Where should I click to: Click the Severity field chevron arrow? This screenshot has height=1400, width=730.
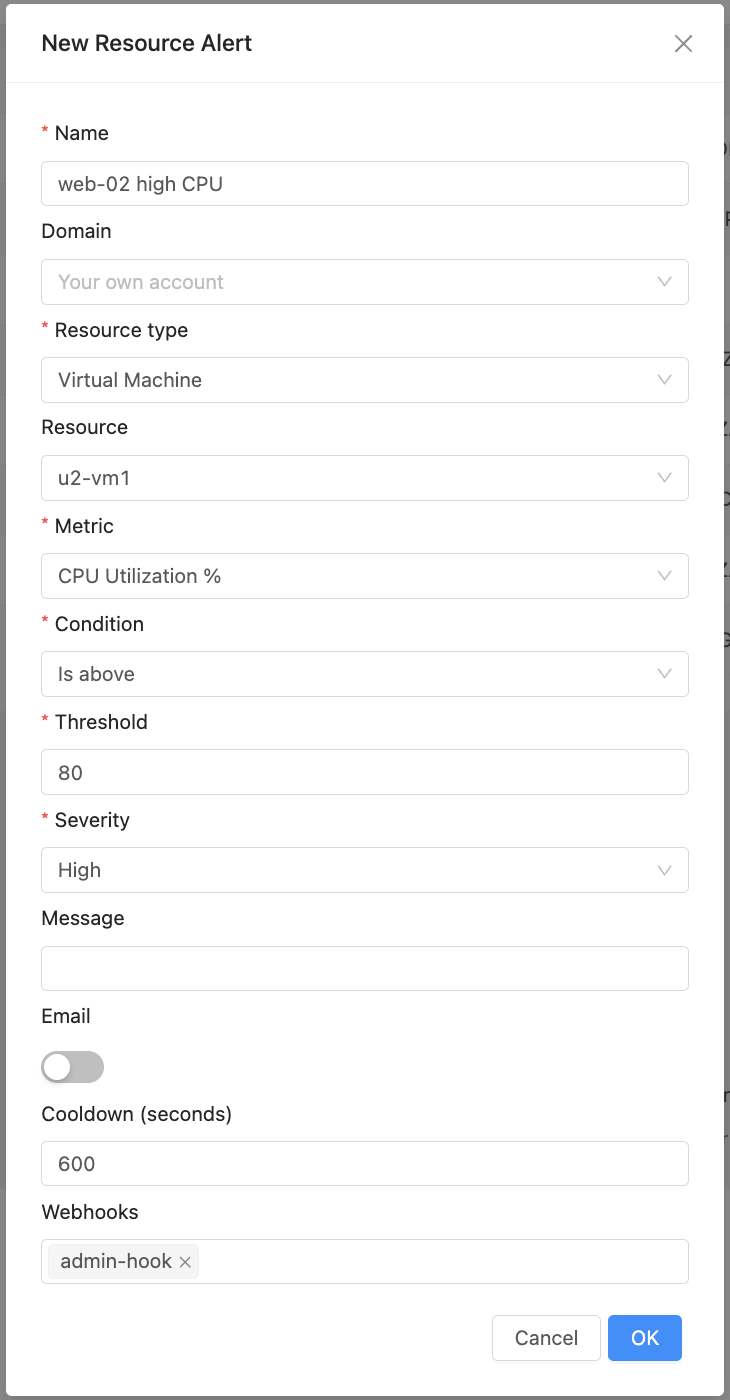click(x=664, y=870)
